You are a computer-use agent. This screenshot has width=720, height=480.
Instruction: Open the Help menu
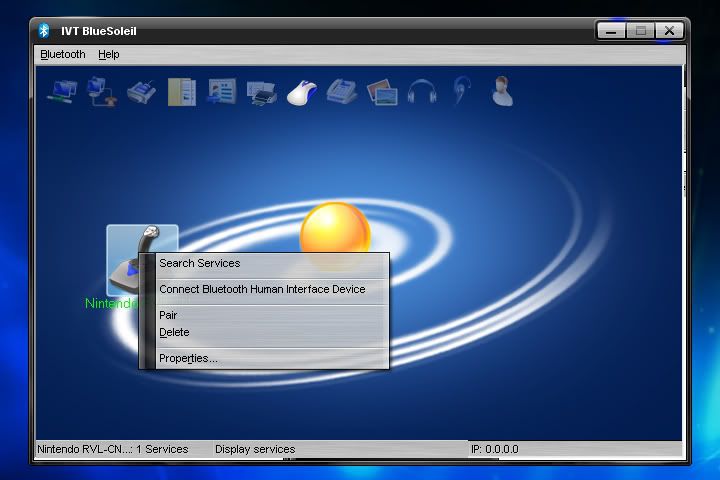click(x=109, y=54)
